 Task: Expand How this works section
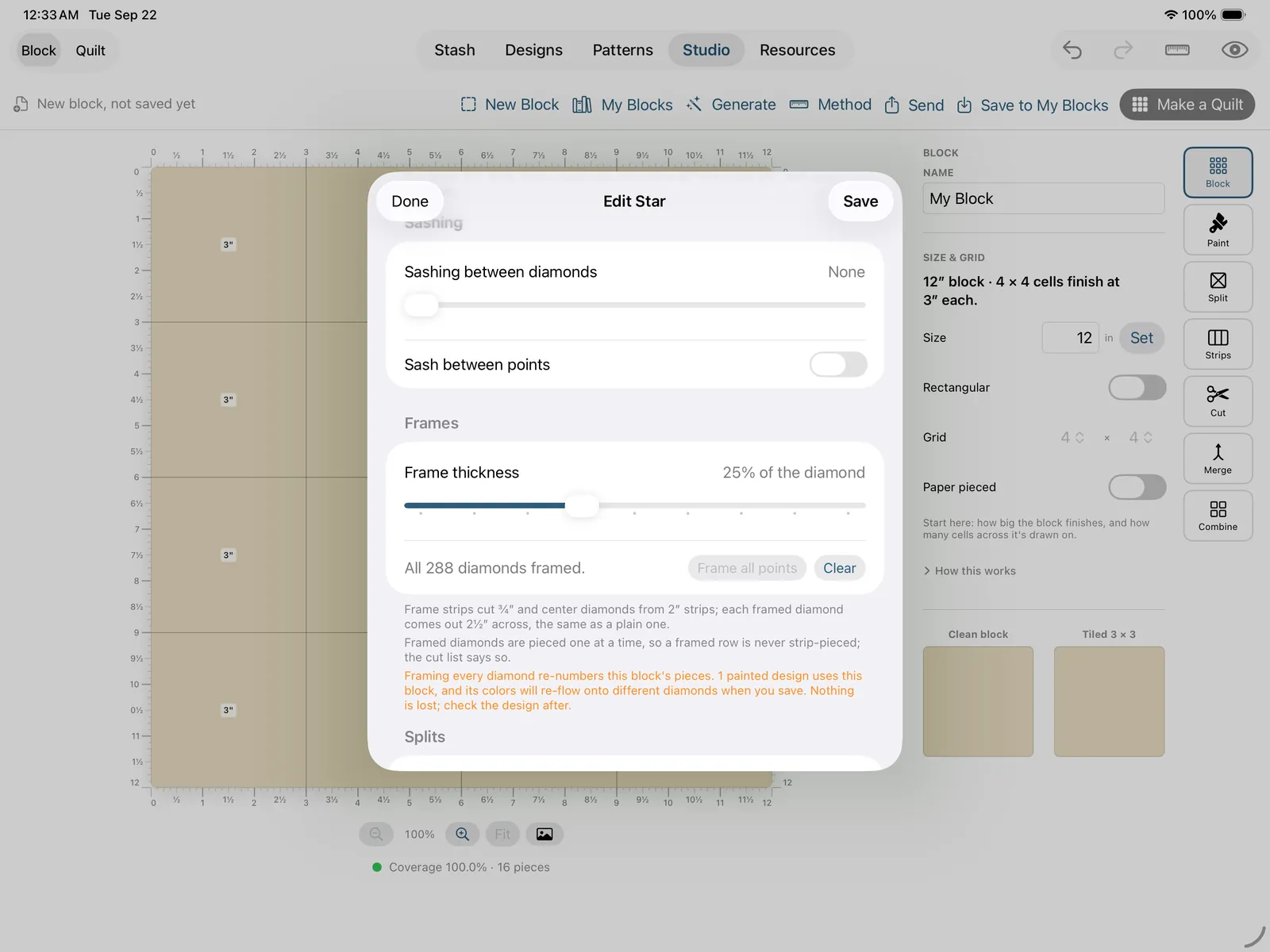coord(969,570)
